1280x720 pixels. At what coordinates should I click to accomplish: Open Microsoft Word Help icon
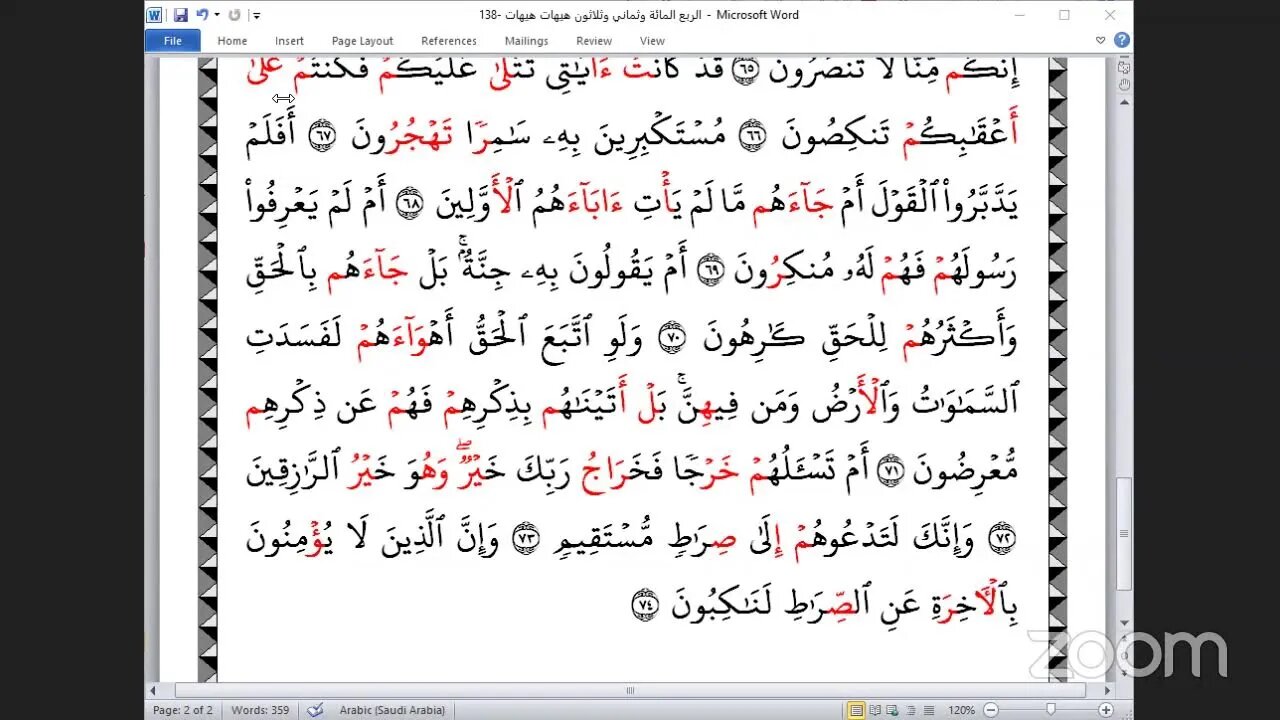tap(1122, 40)
